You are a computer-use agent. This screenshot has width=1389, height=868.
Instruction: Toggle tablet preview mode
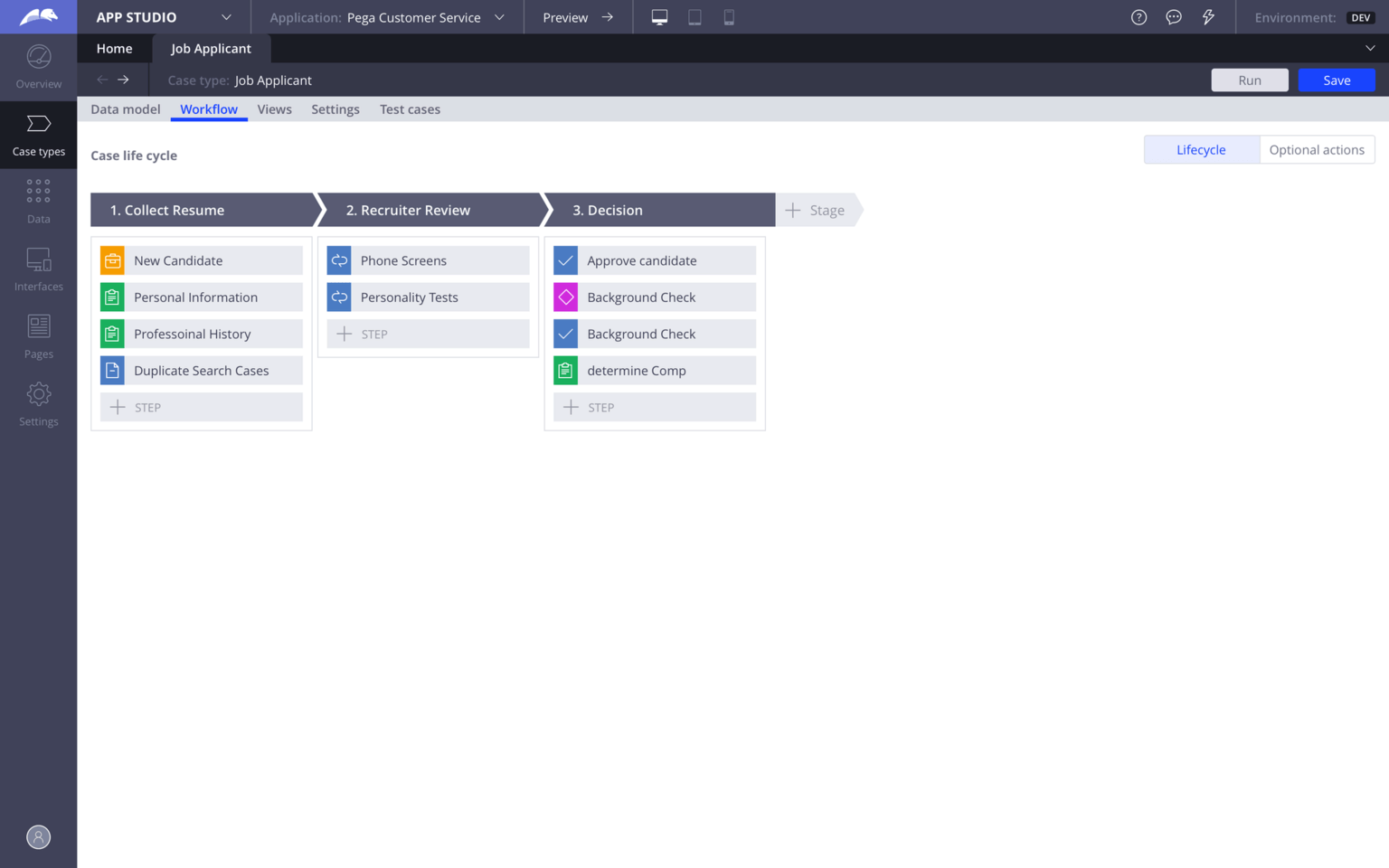point(694,16)
